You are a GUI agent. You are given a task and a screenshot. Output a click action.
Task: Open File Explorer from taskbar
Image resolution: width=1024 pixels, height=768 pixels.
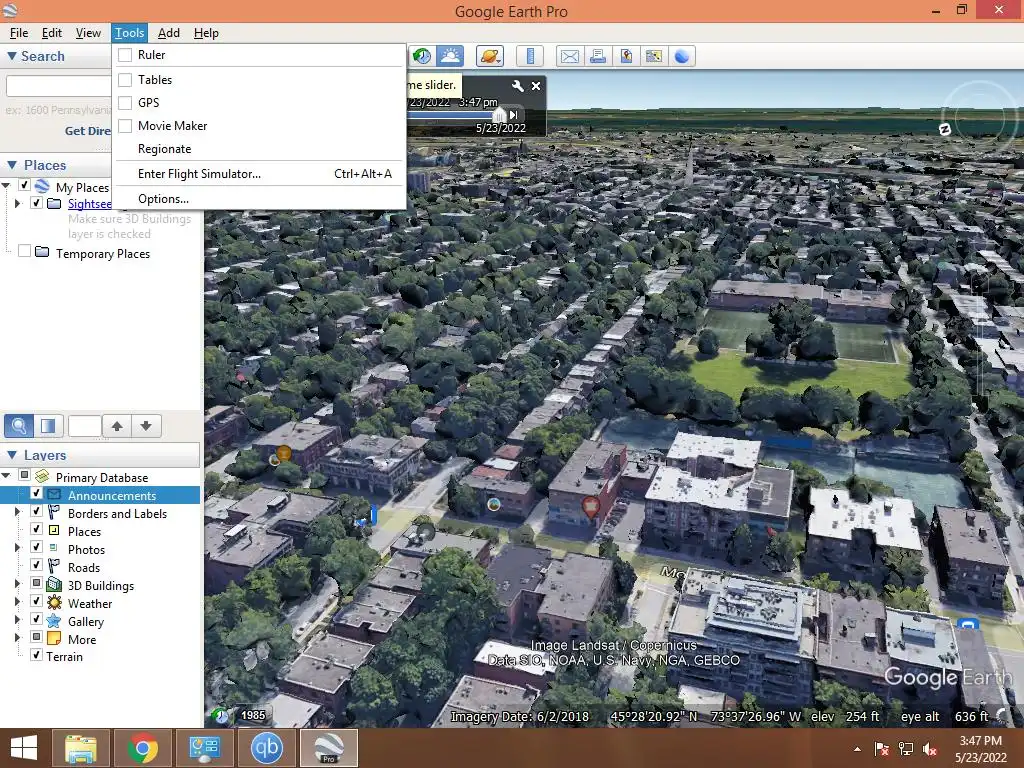[x=80, y=748]
